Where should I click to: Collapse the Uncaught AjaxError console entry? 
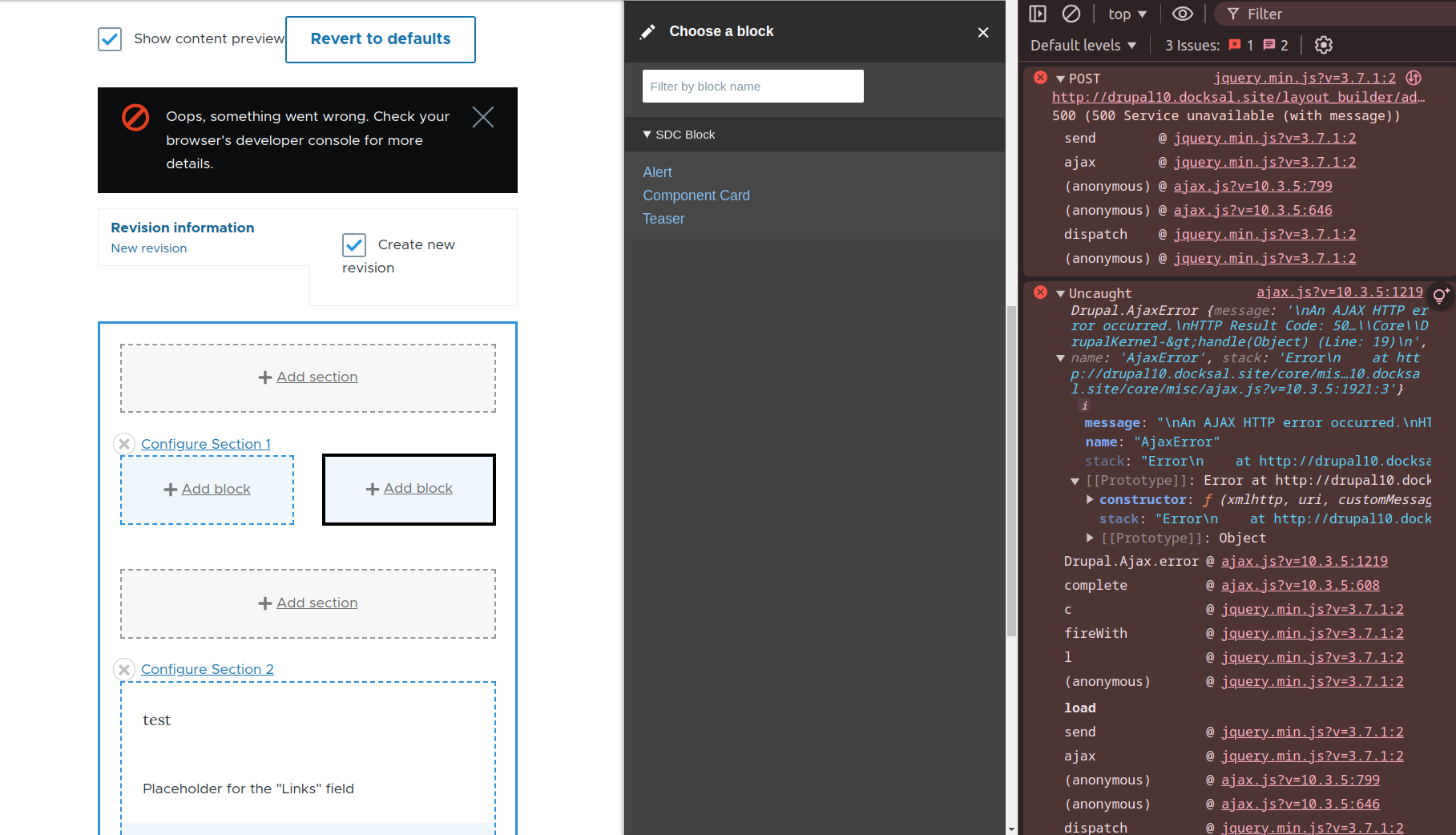click(1059, 292)
